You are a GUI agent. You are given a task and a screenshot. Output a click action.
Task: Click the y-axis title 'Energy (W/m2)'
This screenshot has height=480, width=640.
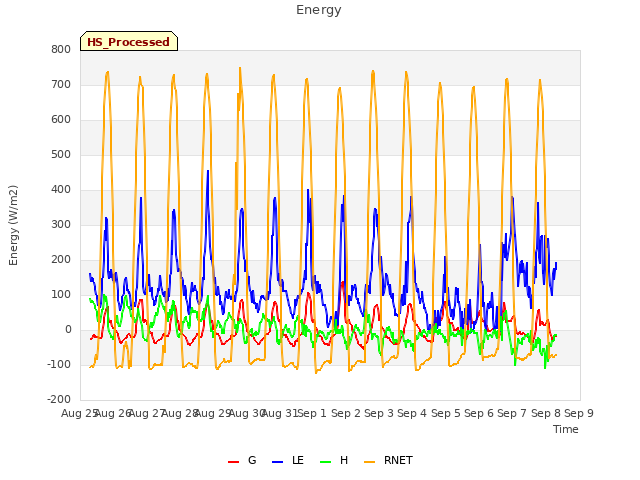[x=13, y=225]
